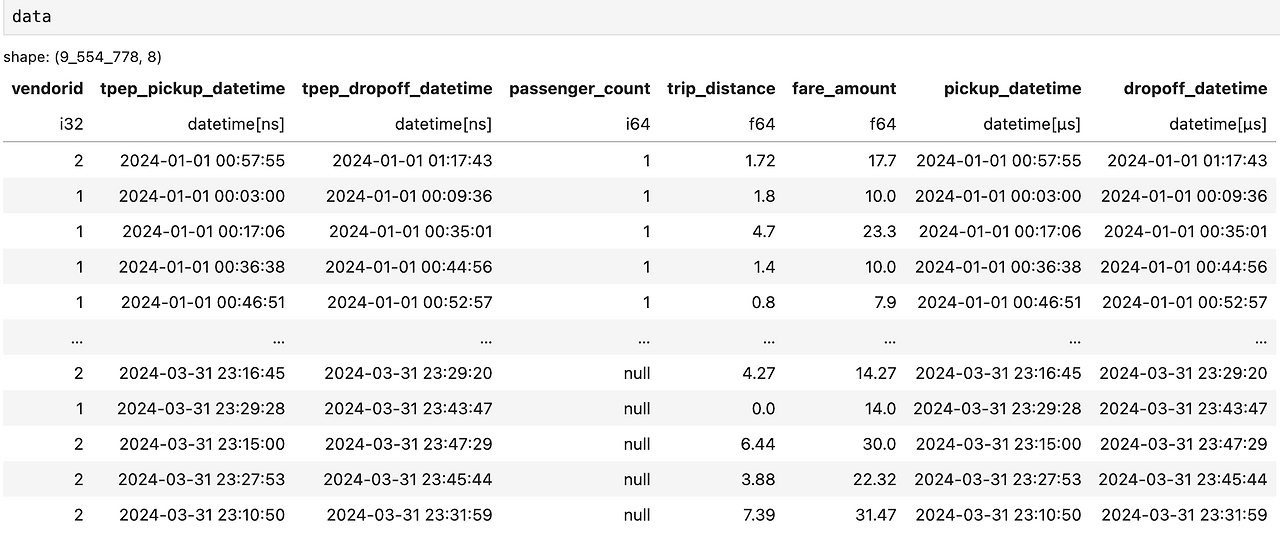Click the pickup_datetime column header on the right
This screenshot has width=1280, height=544.
click(1012, 89)
